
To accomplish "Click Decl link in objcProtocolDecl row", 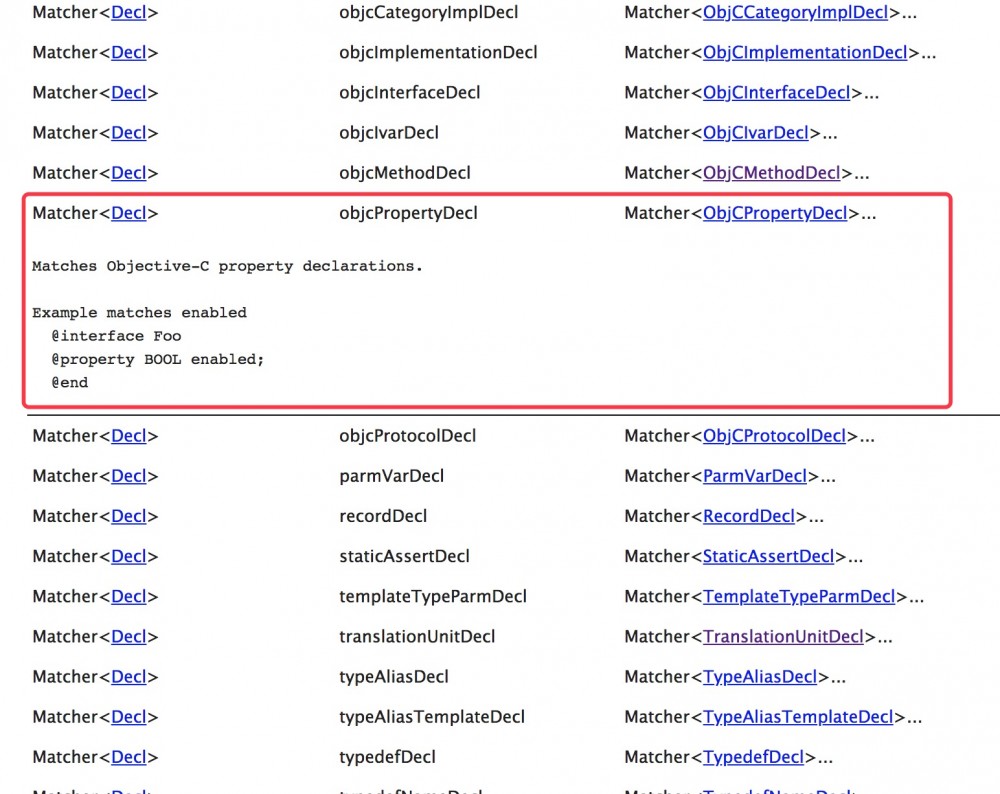I will coord(129,436).
